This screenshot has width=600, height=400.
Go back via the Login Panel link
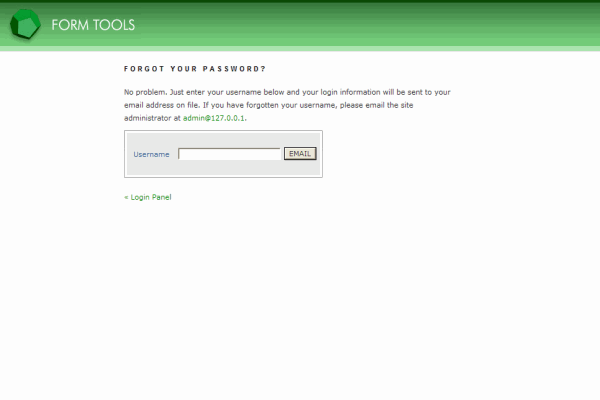coord(150,197)
